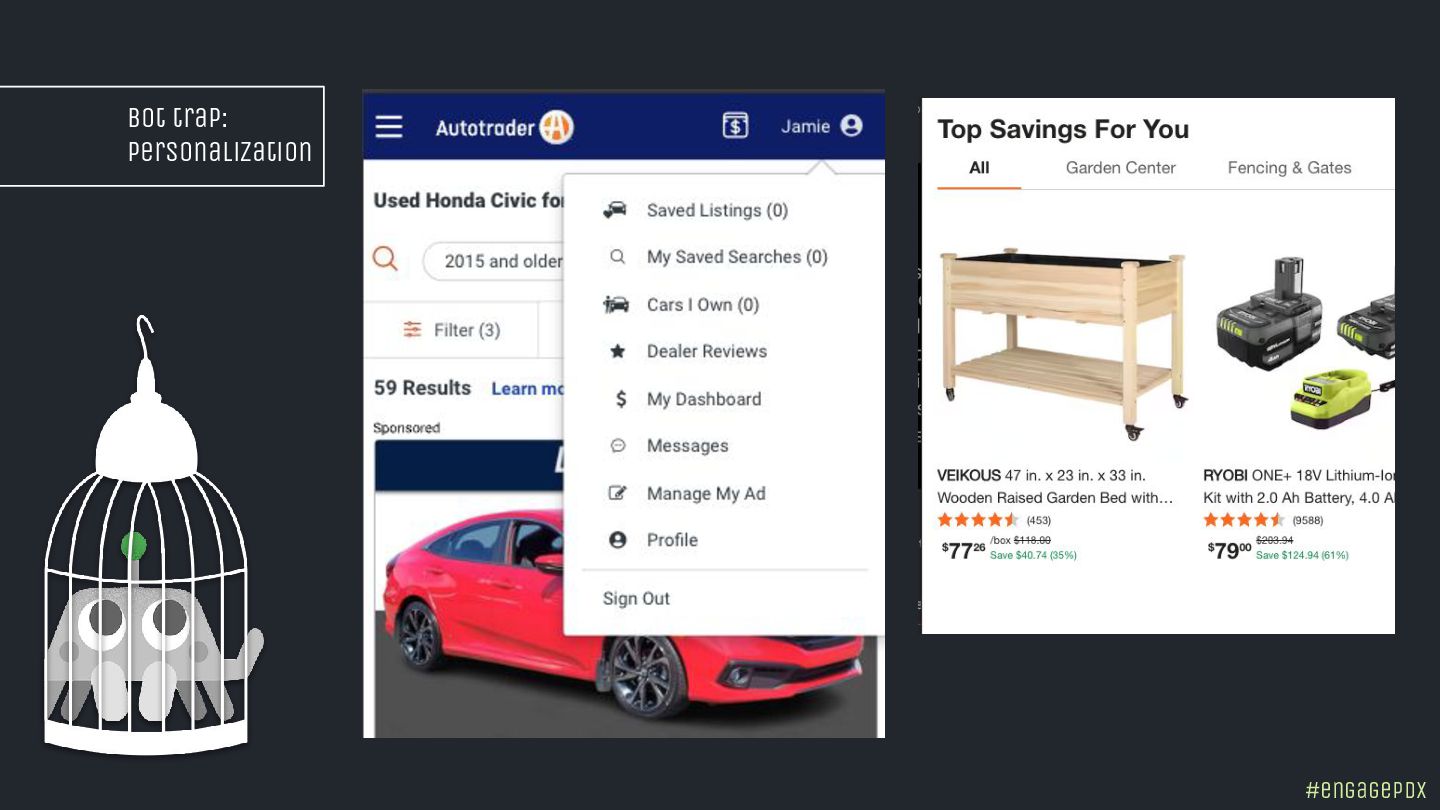Open the Filter (3) button
The width and height of the screenshot is (1440, 810).
tap(451, 330)
